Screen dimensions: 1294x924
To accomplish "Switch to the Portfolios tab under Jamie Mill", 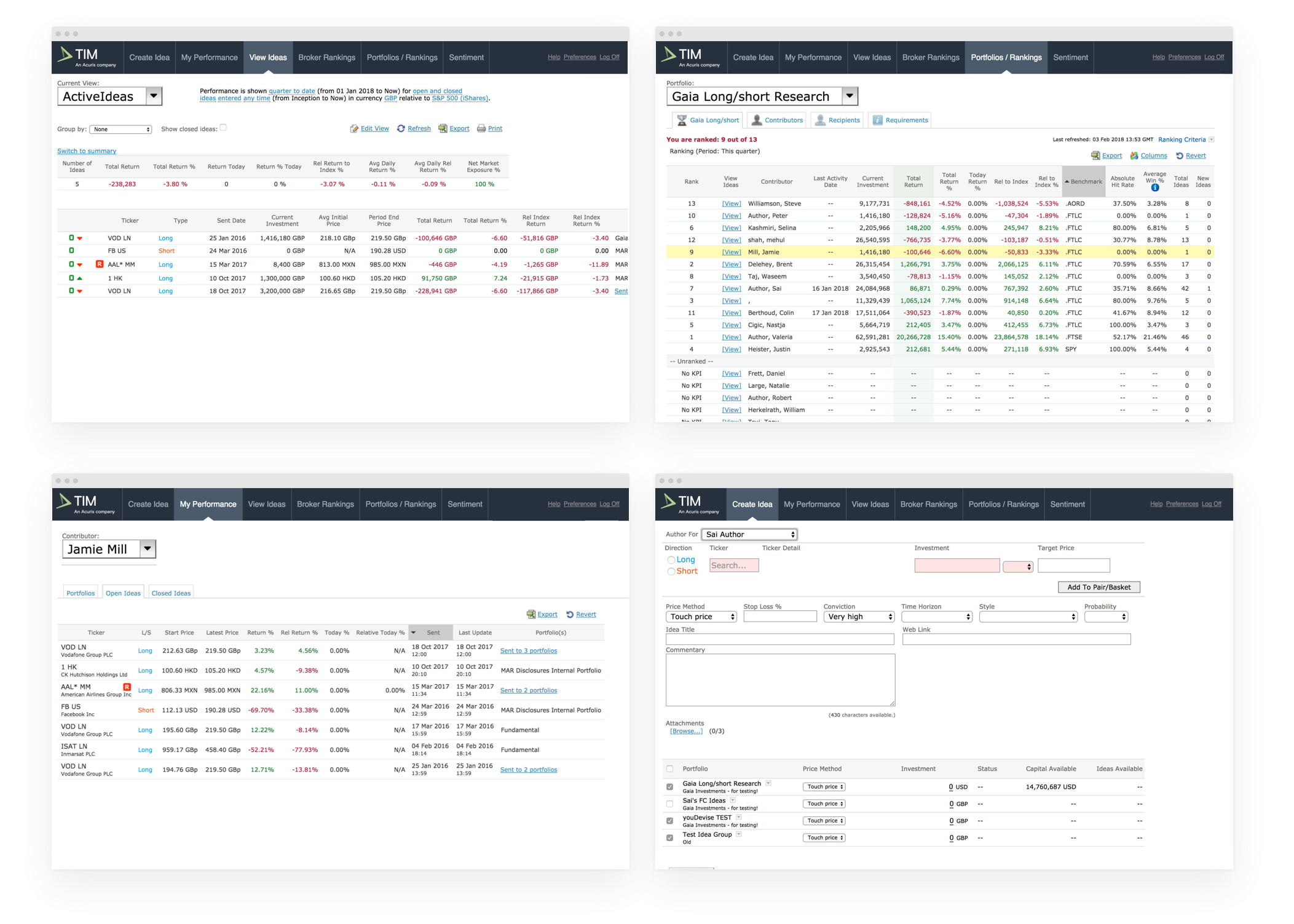I will click(81, 593).
